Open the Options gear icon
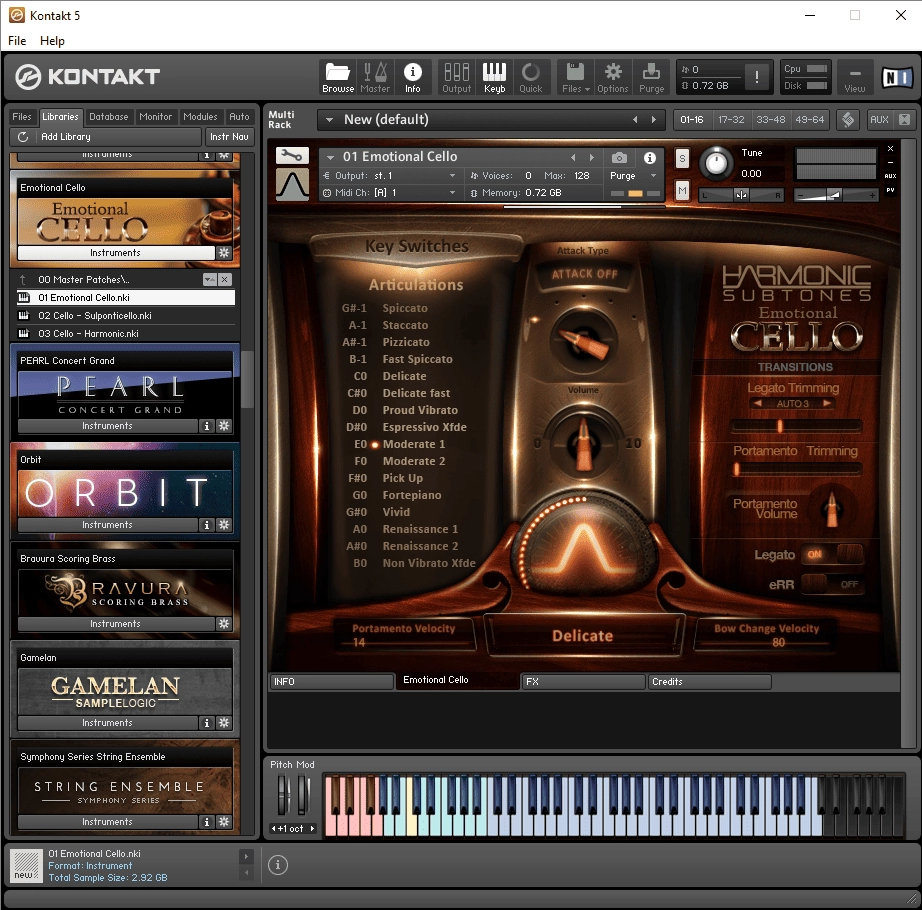Screen dimensions: 922x910 (x=613, y=78)
